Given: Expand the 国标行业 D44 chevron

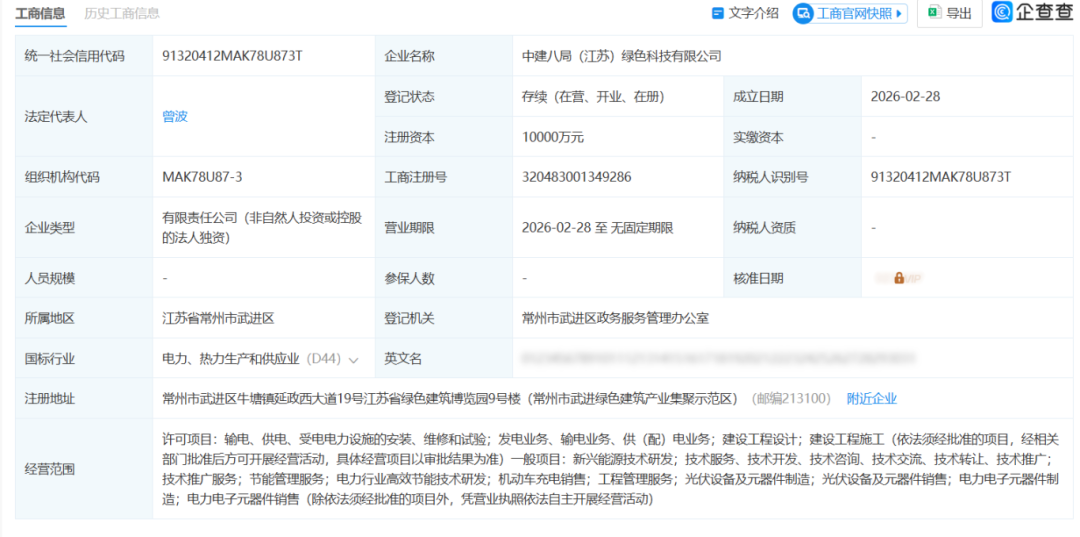Looking at the screenshot, I should 354,359.
